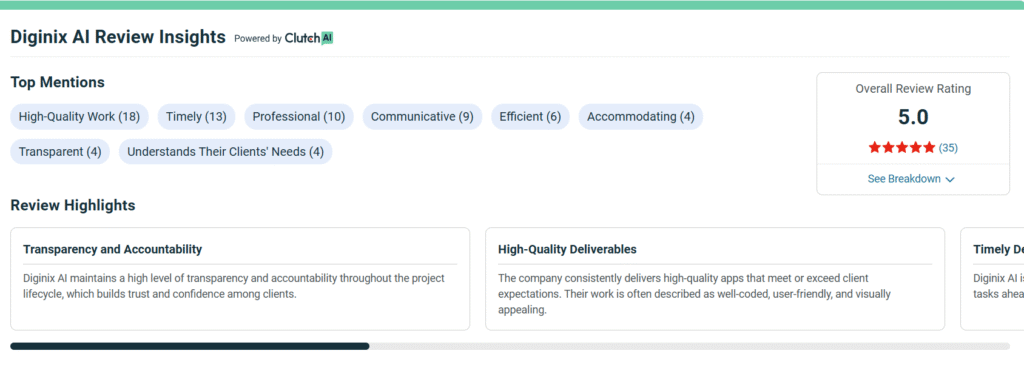
Task: Select the Accommodating (4) tag
Action: [x=641, y=117]
